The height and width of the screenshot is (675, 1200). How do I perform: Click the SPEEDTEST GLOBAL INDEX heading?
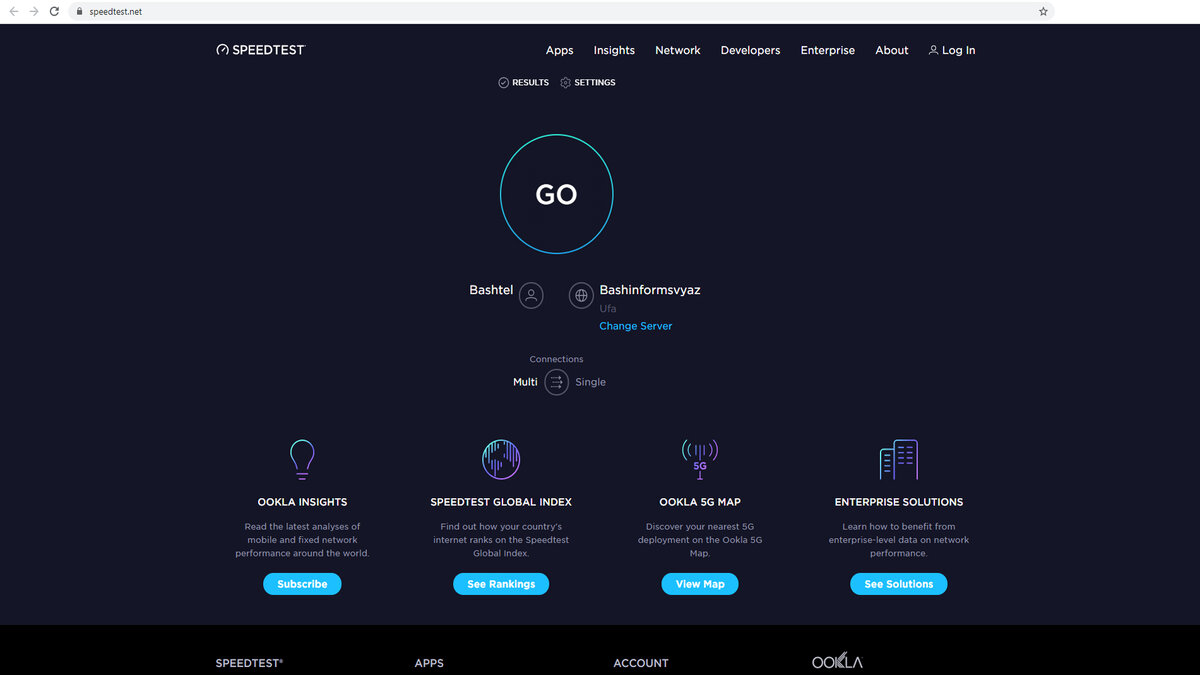501,502
